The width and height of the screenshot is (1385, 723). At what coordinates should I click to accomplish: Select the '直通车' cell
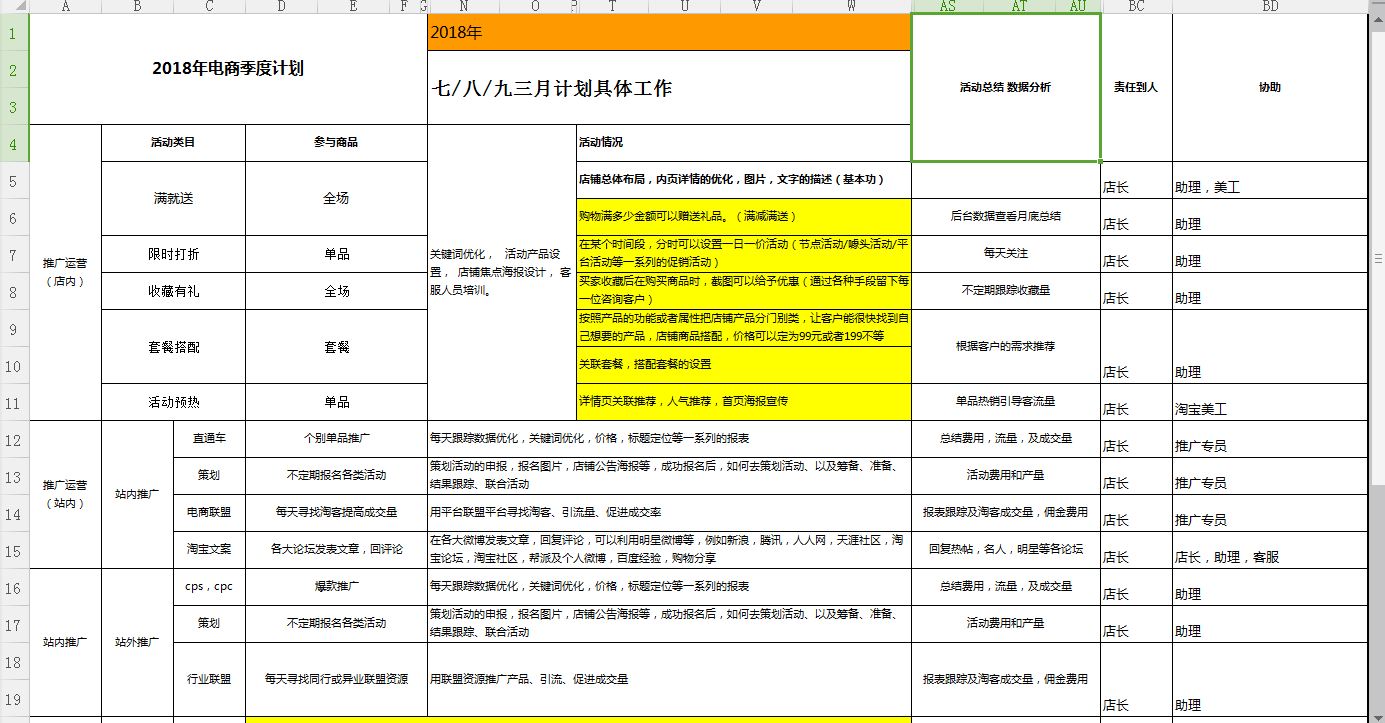209,439
